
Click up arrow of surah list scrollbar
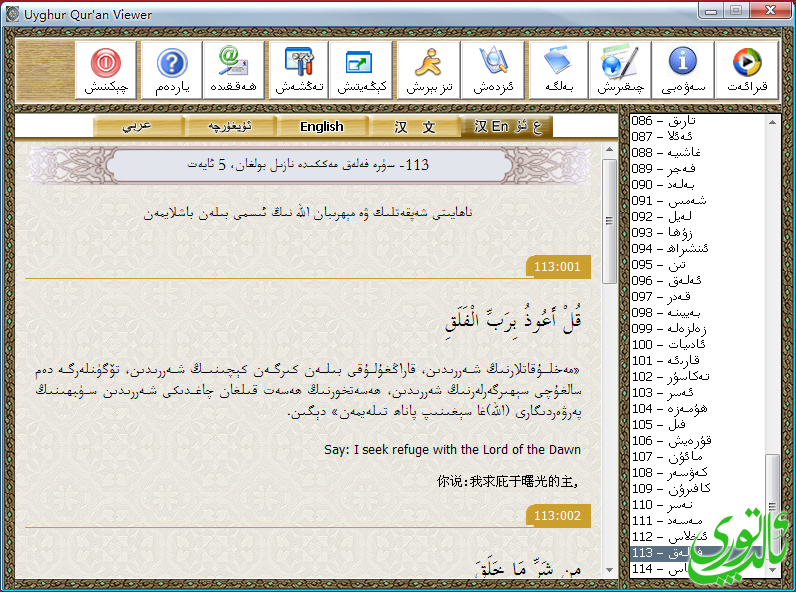[772, 122]
